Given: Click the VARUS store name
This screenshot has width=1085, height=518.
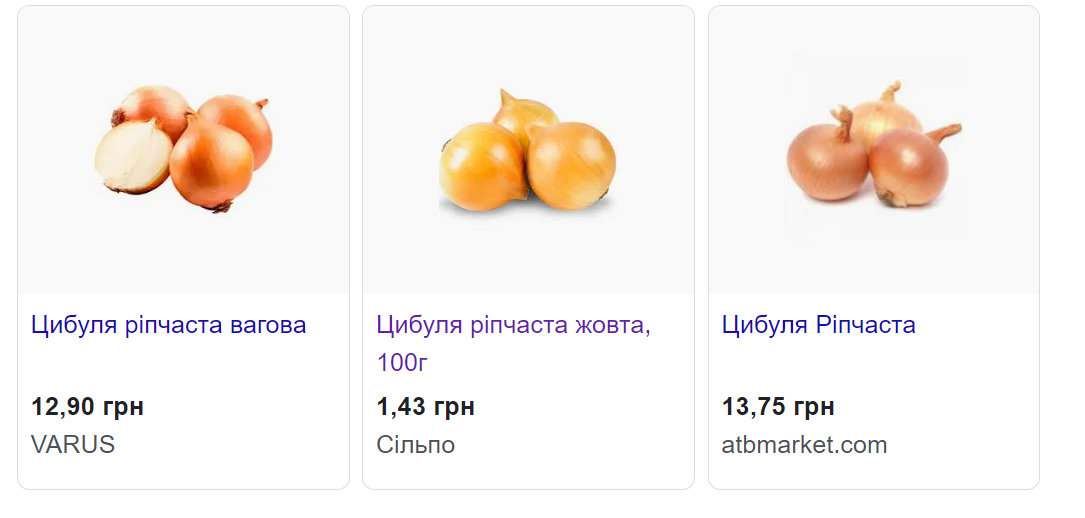Looking at the screenshot, I should pyautogui.click(x=73, y=445).
